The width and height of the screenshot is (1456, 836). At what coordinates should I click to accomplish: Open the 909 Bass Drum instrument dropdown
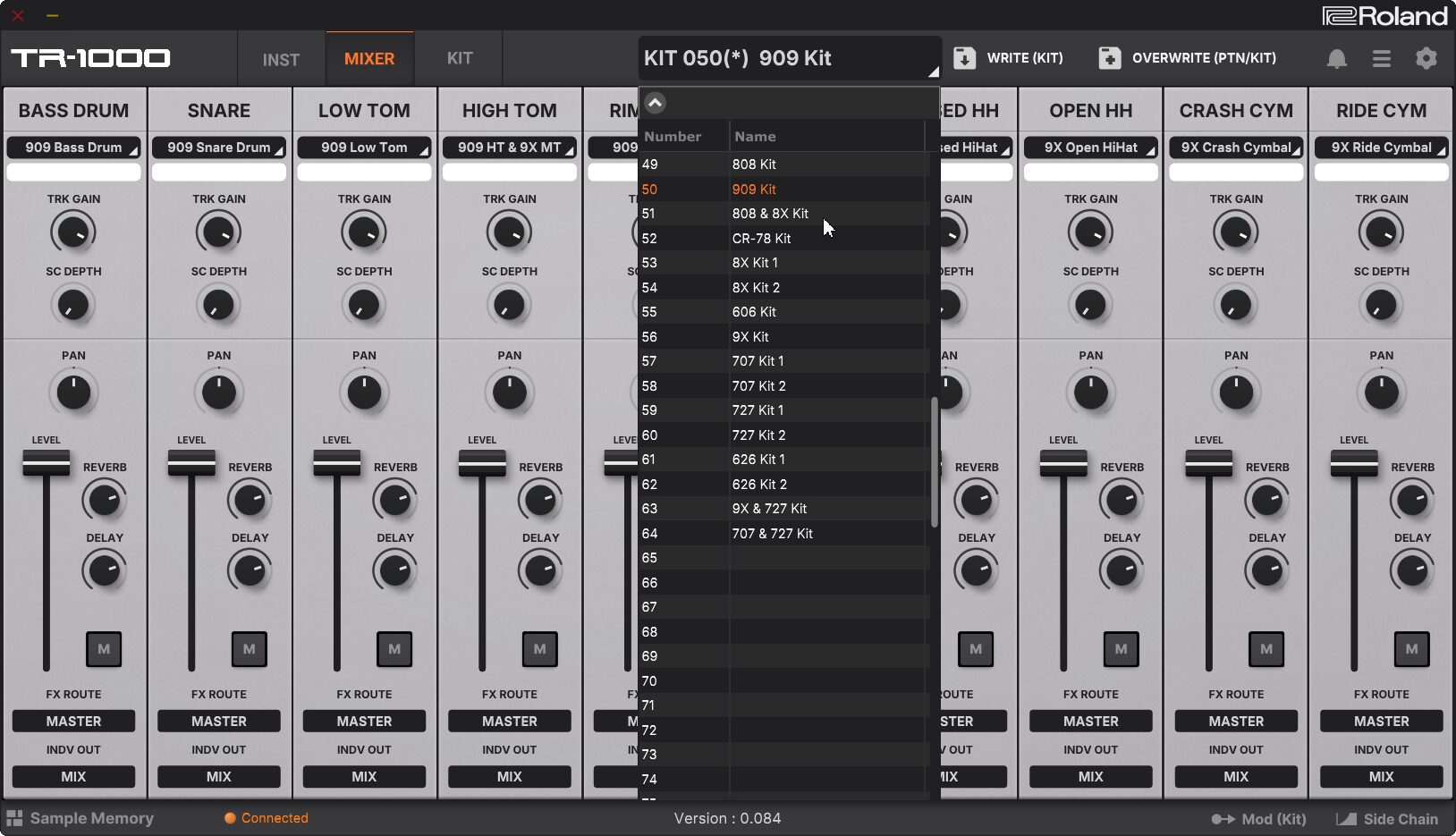click(x=73, y=148)
